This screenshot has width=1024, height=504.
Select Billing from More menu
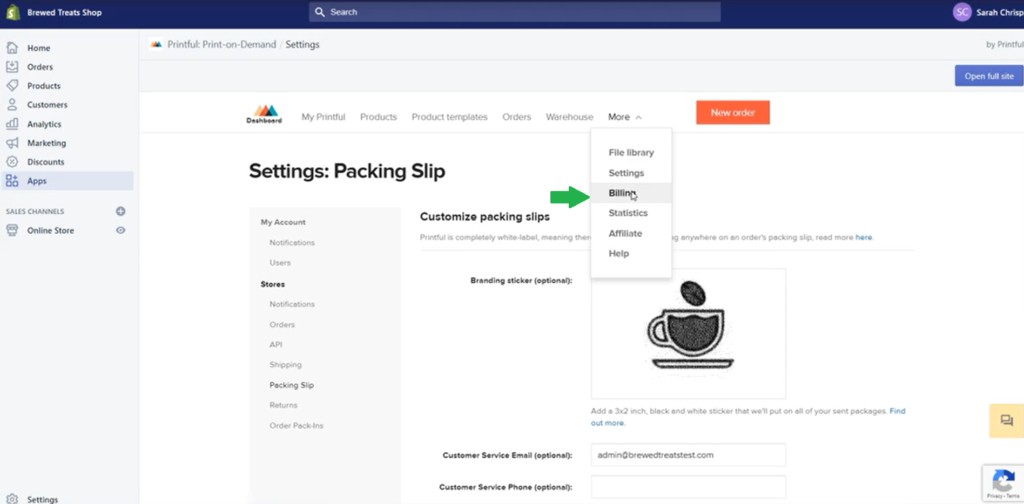point(631,193)
